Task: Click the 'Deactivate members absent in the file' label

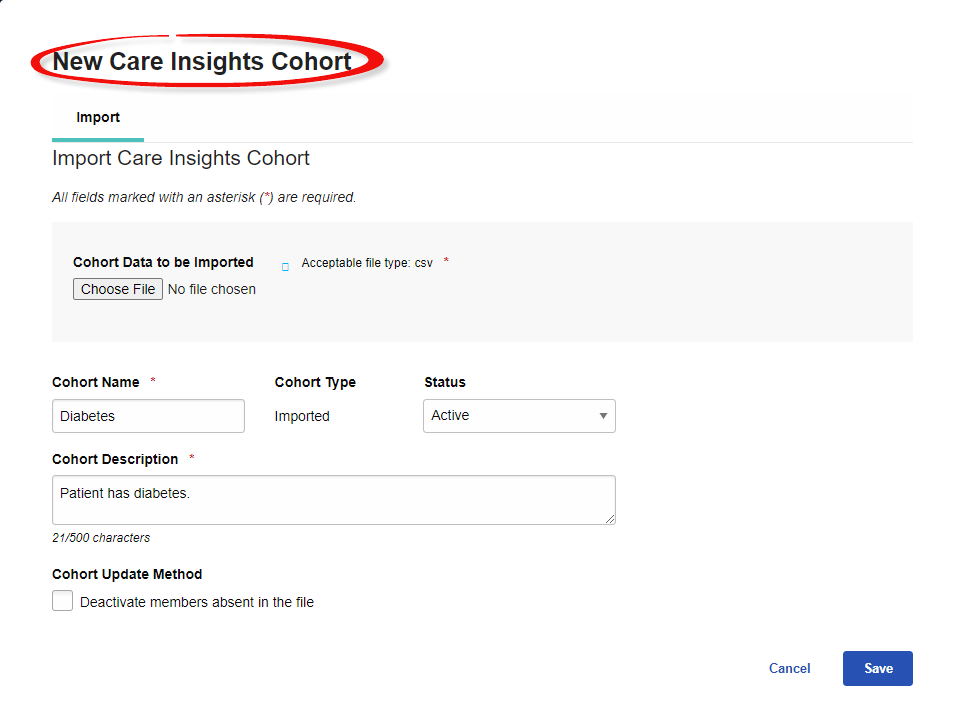Action: pyautogui.click(x=197, y=602)
